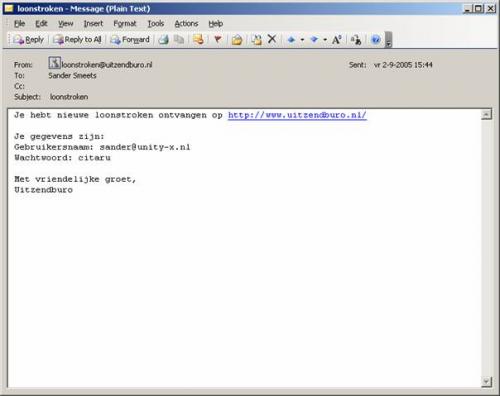Click the signature text 'Uitzendburo'
This screenshot has height=396, width=500.
[43, 190]
